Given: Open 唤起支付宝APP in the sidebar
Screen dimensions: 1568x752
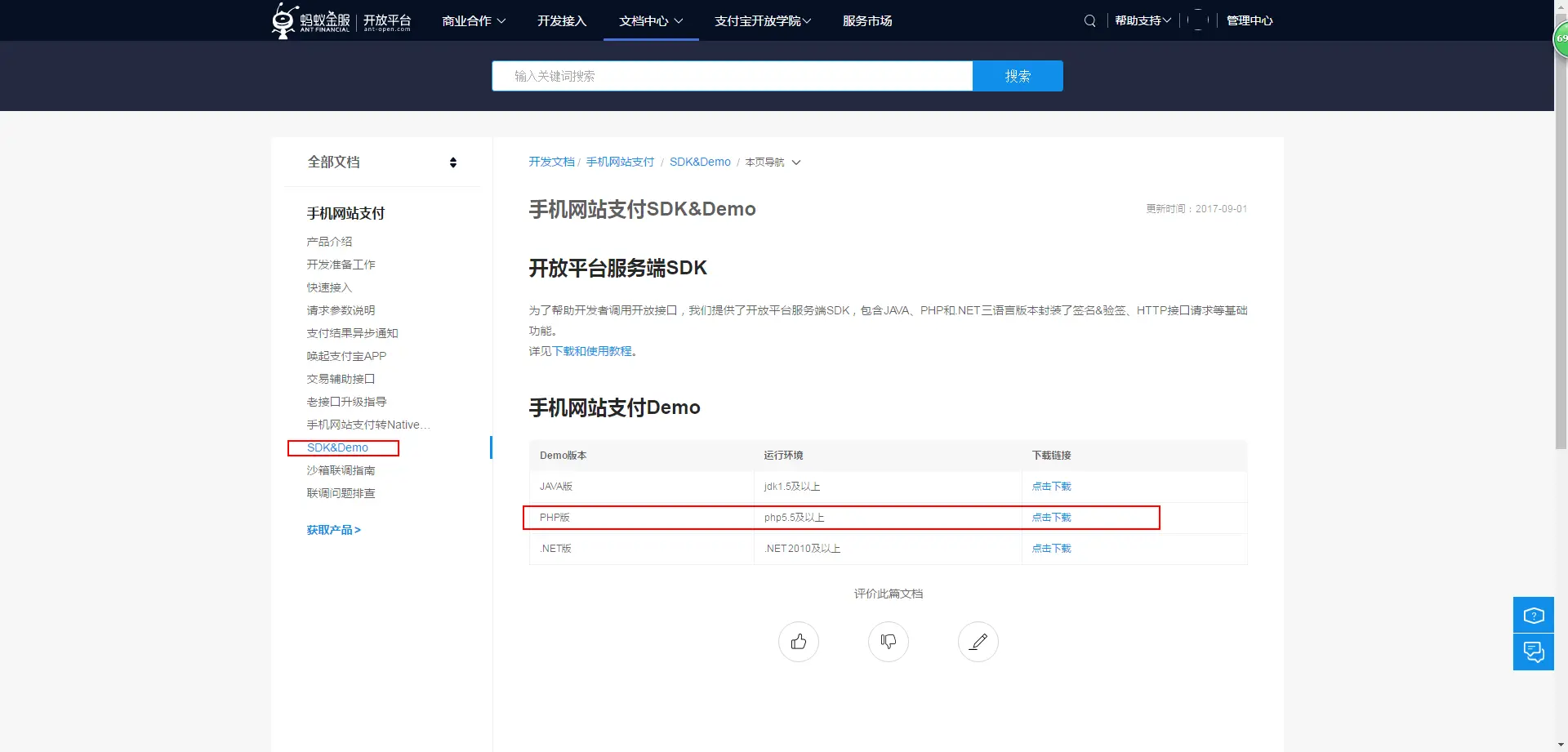Looking at the screenshot, I should tap(346, 356).
